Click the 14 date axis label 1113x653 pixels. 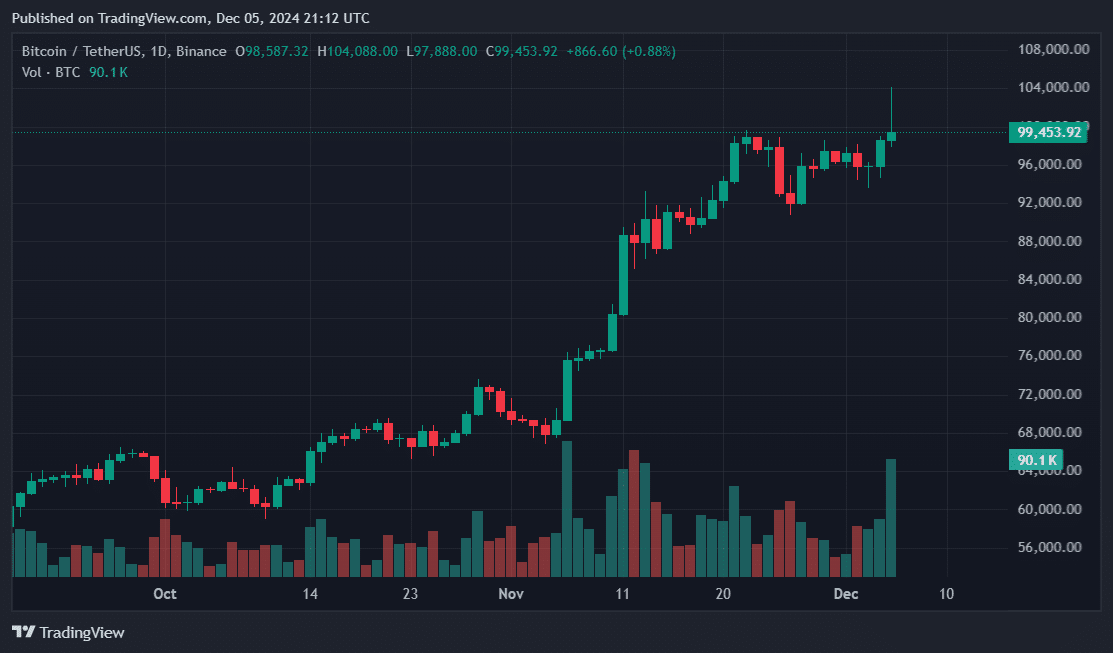click(x=310, y=593)
